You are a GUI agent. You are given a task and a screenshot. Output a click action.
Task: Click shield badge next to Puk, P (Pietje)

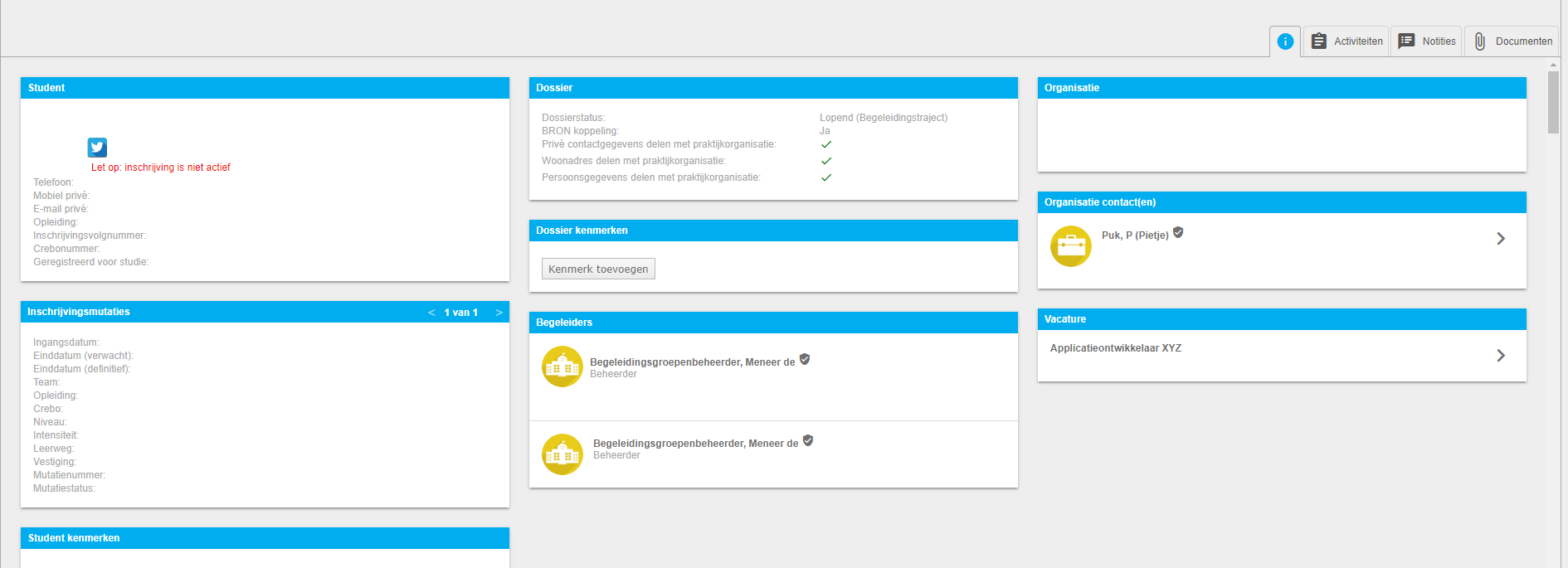[x=1178, y=233]
